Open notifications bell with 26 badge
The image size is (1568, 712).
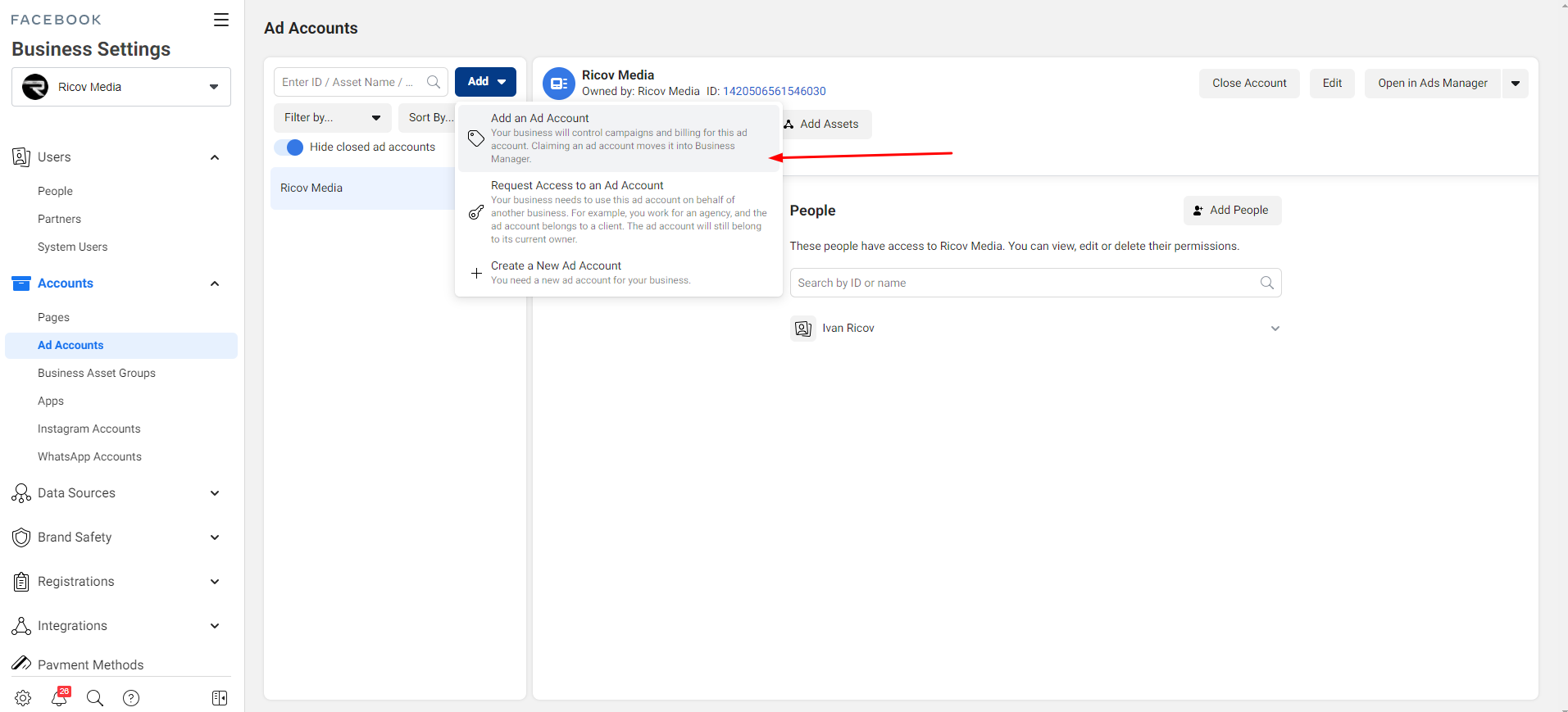[60, 697]
